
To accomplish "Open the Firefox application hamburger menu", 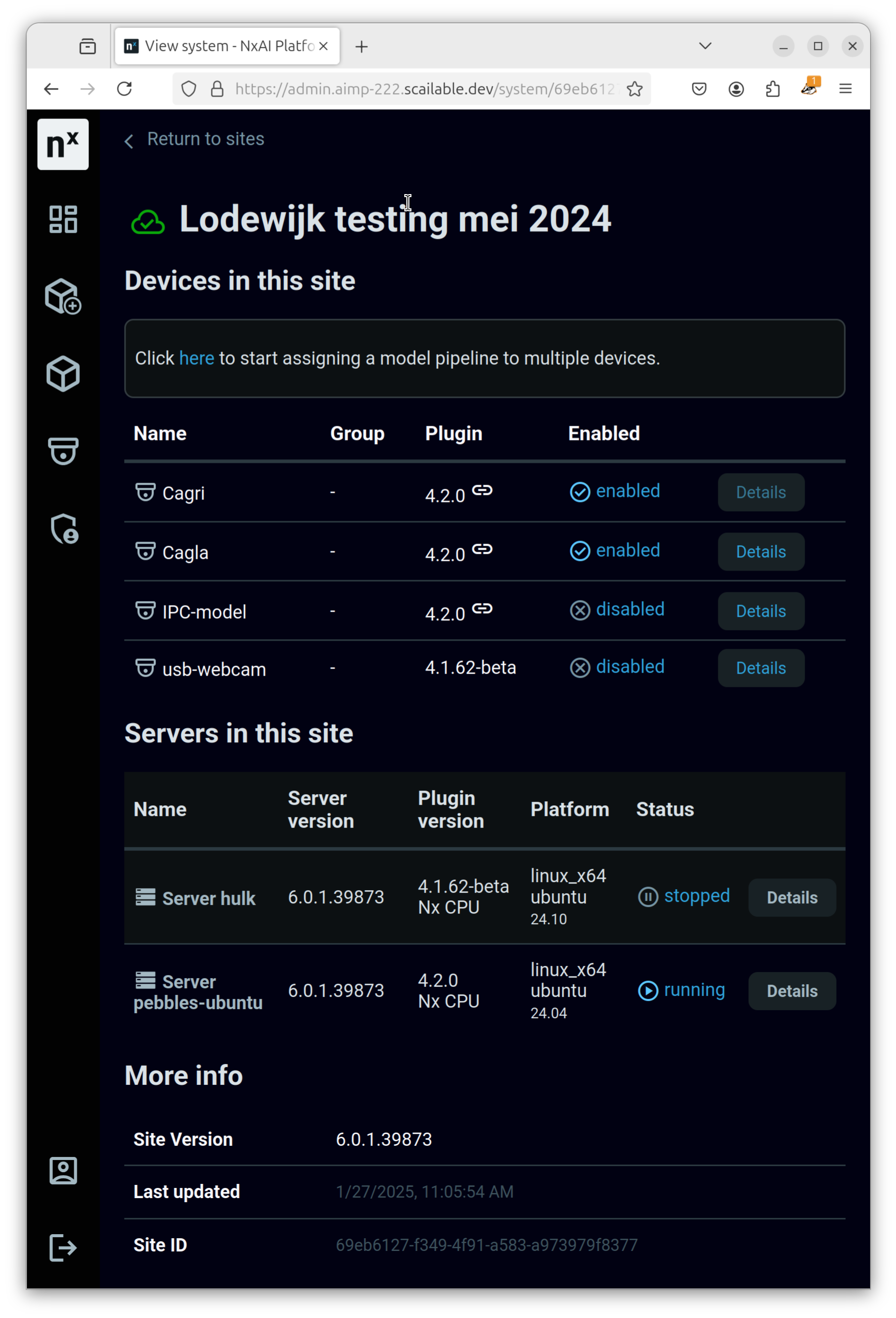I will [x=845, y=89].
